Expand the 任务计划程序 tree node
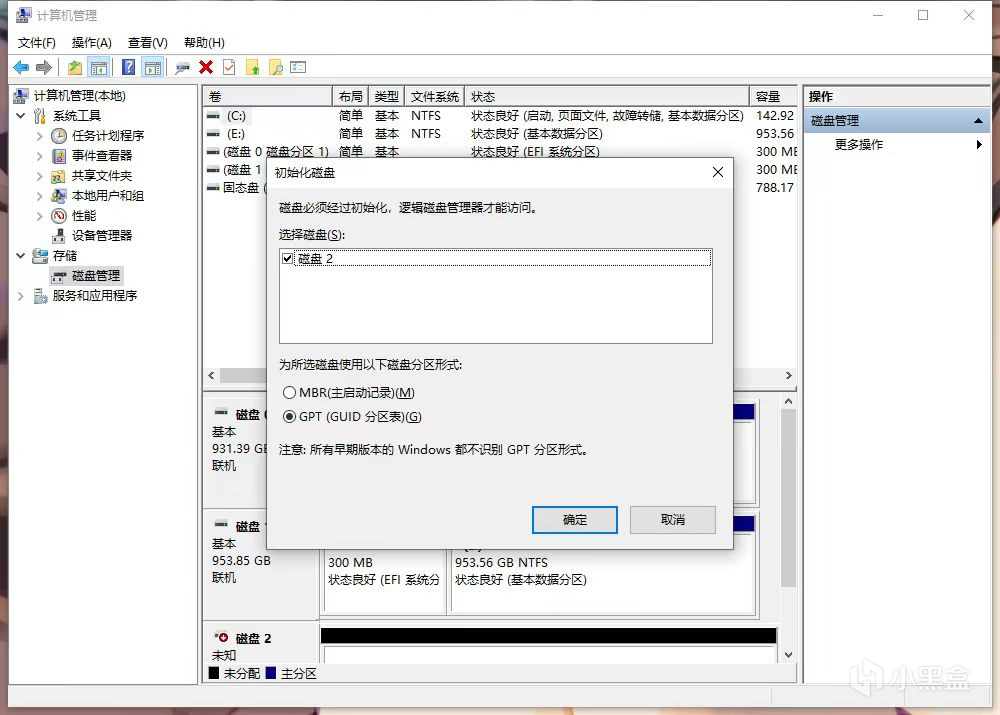Viewport: 1000px width, 715px height. [x=40, y=136]
